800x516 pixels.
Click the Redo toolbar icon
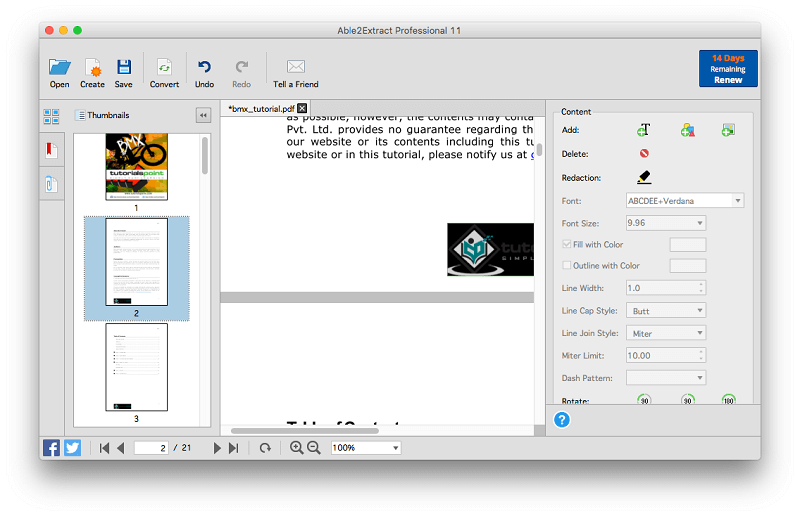(241, 67)
